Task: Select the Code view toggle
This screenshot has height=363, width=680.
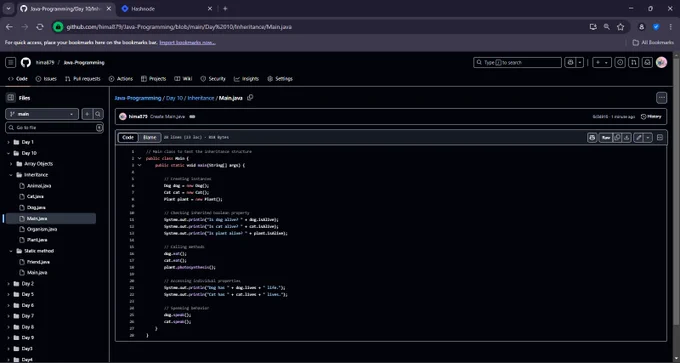Action: (x=128, y=137)
